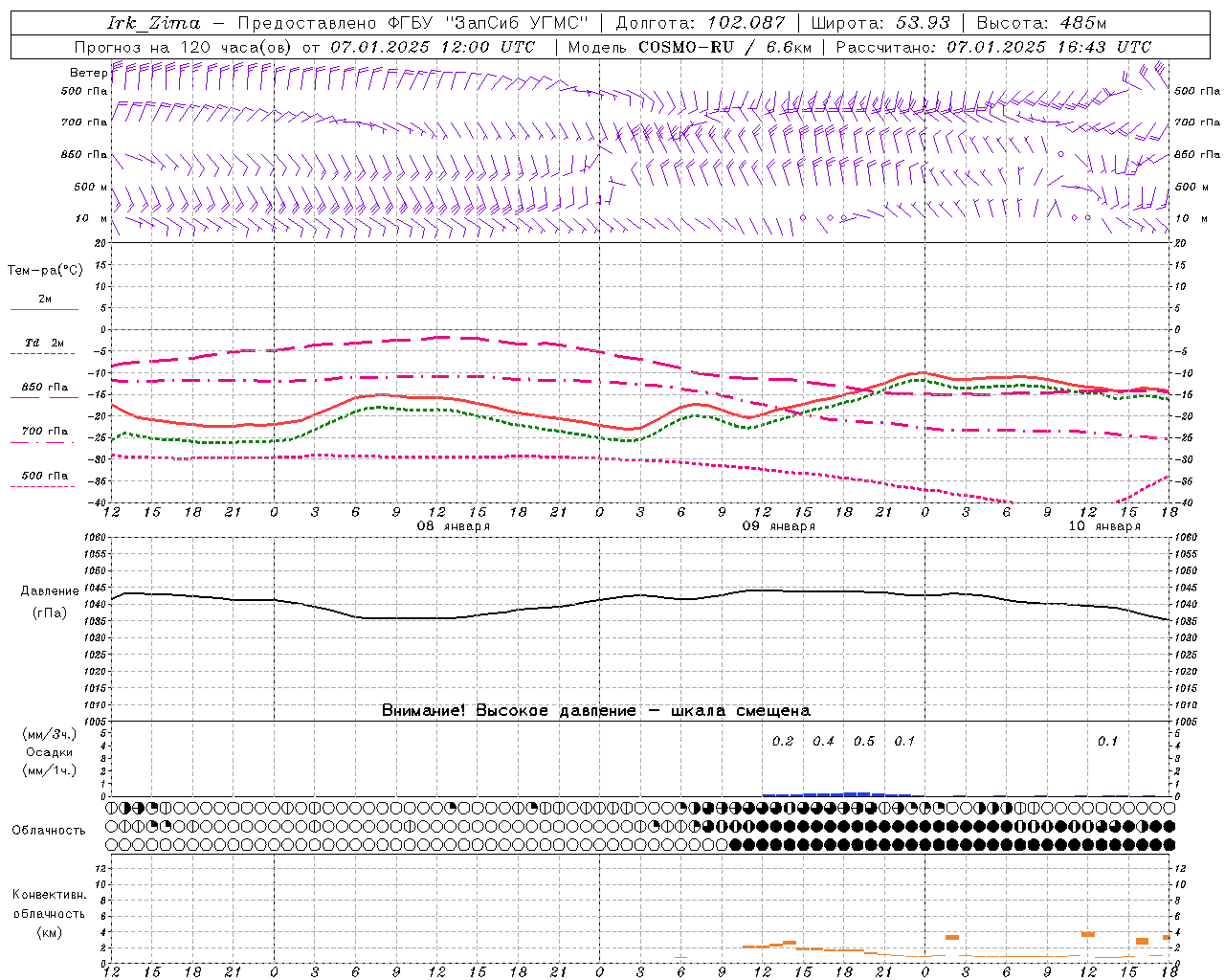This screenshot has height=980, width=1225.
Task: Select calculation time 07.01.2025 16:43 UTC
Action: coord(1049,47)
